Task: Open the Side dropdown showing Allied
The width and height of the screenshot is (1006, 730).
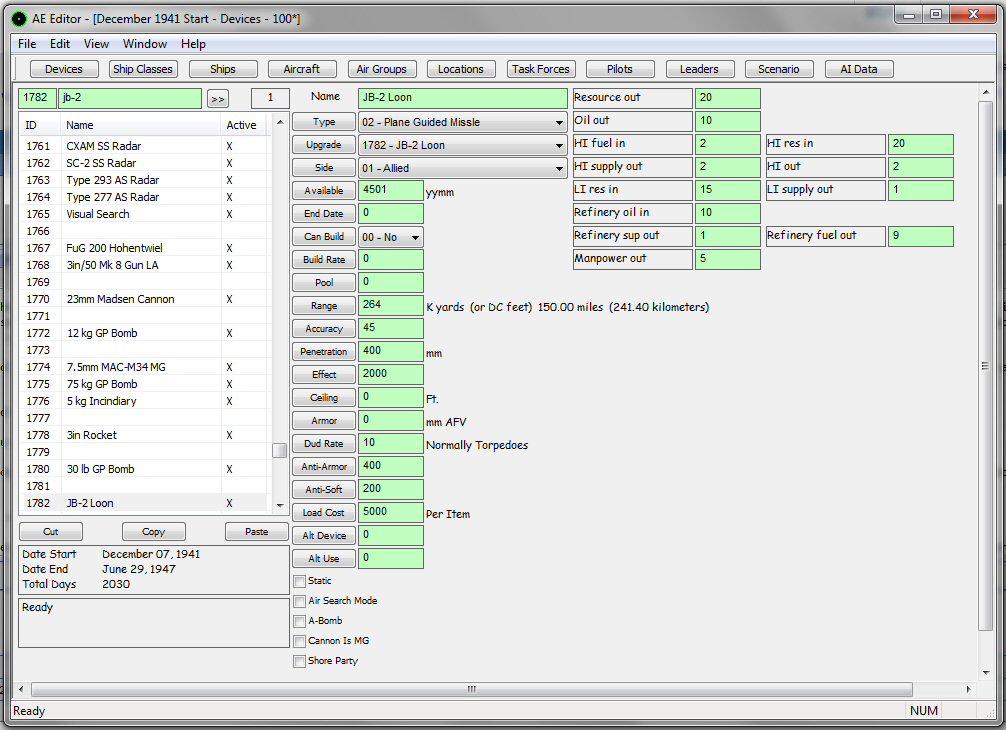Action: (463, 168)
